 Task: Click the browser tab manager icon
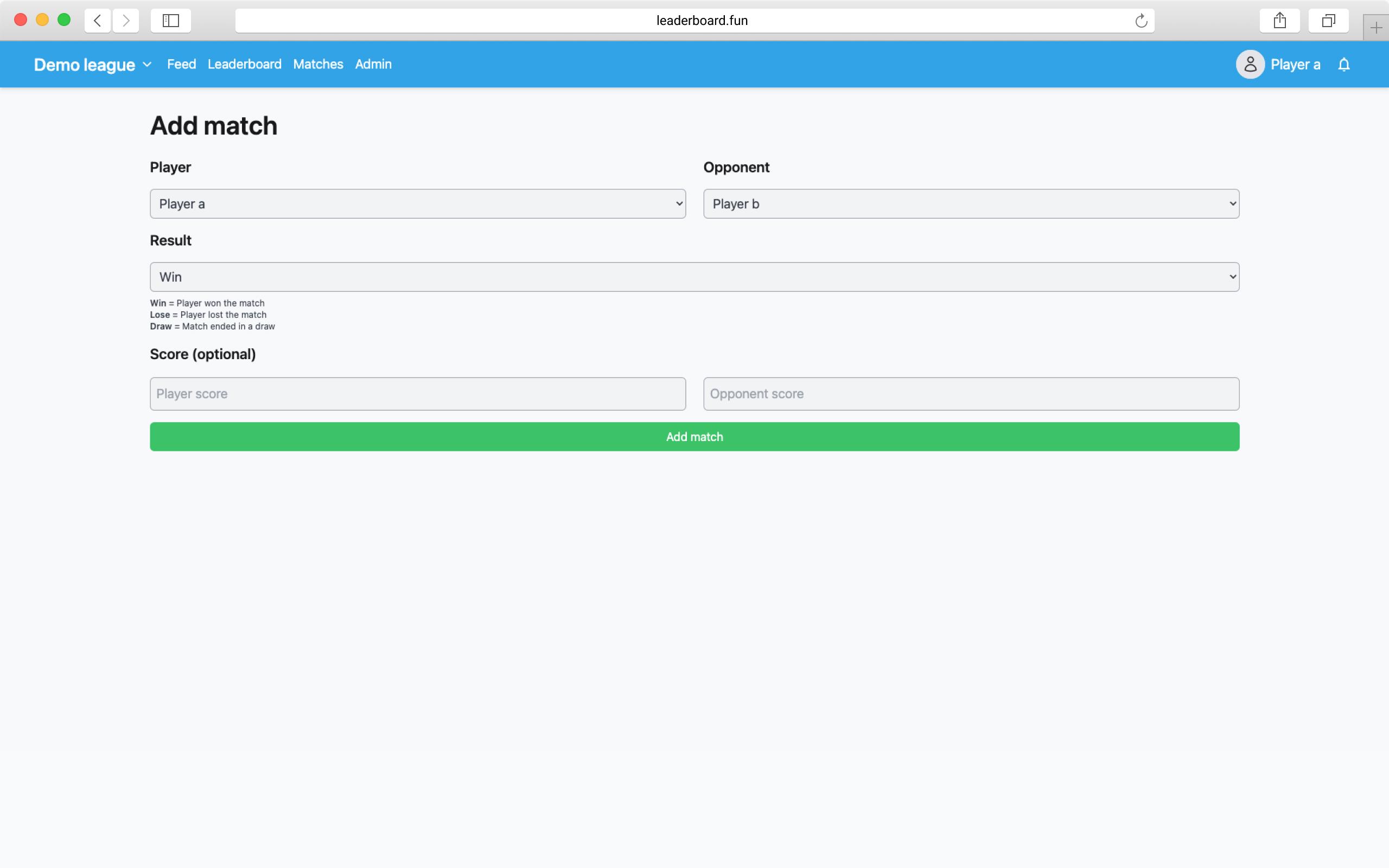coord(1328,20)
